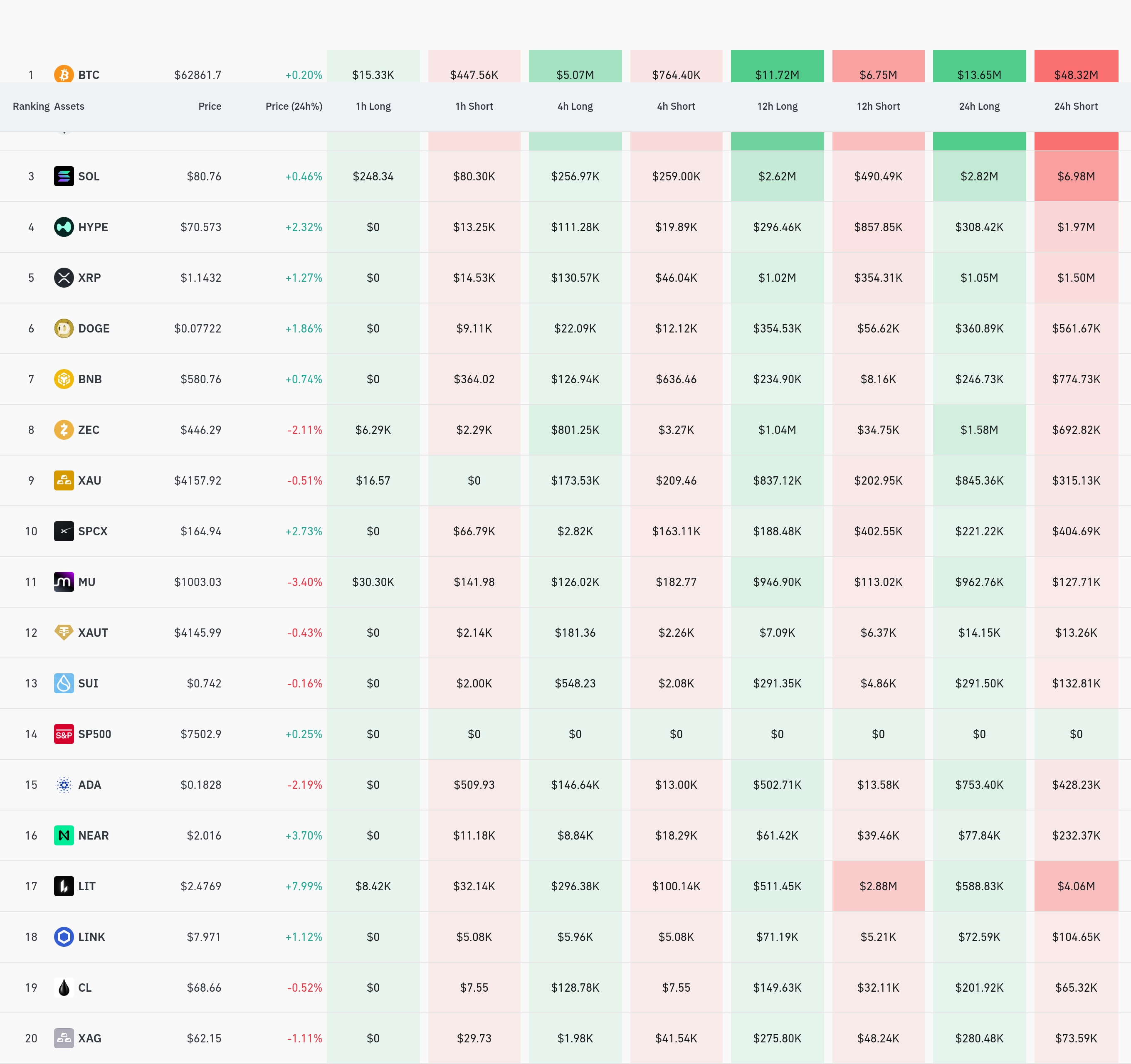Click the BTC Bitcoin coin icon
The height and width of the screenshot is (1064, 1131).
coord(64,74)
